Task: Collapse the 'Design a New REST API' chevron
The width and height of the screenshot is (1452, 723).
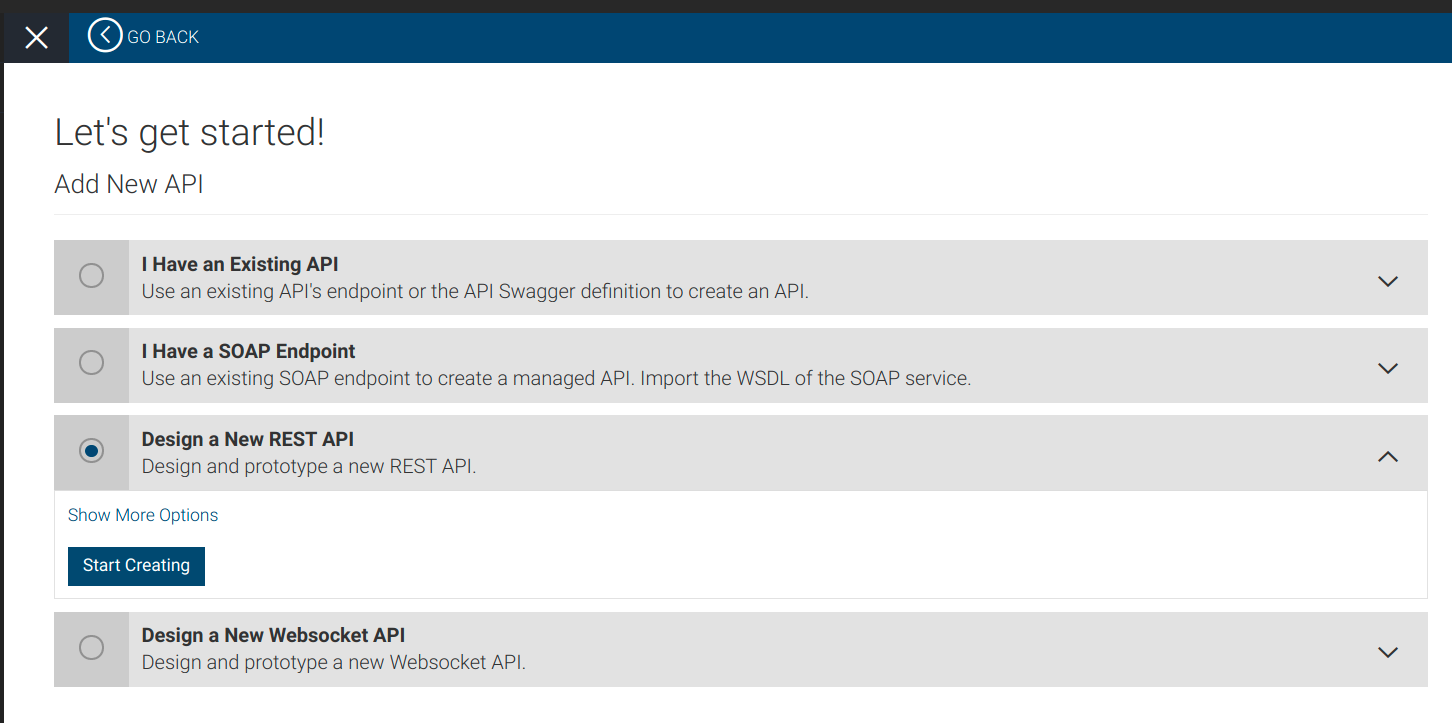Action: (x=1388, y=456)
